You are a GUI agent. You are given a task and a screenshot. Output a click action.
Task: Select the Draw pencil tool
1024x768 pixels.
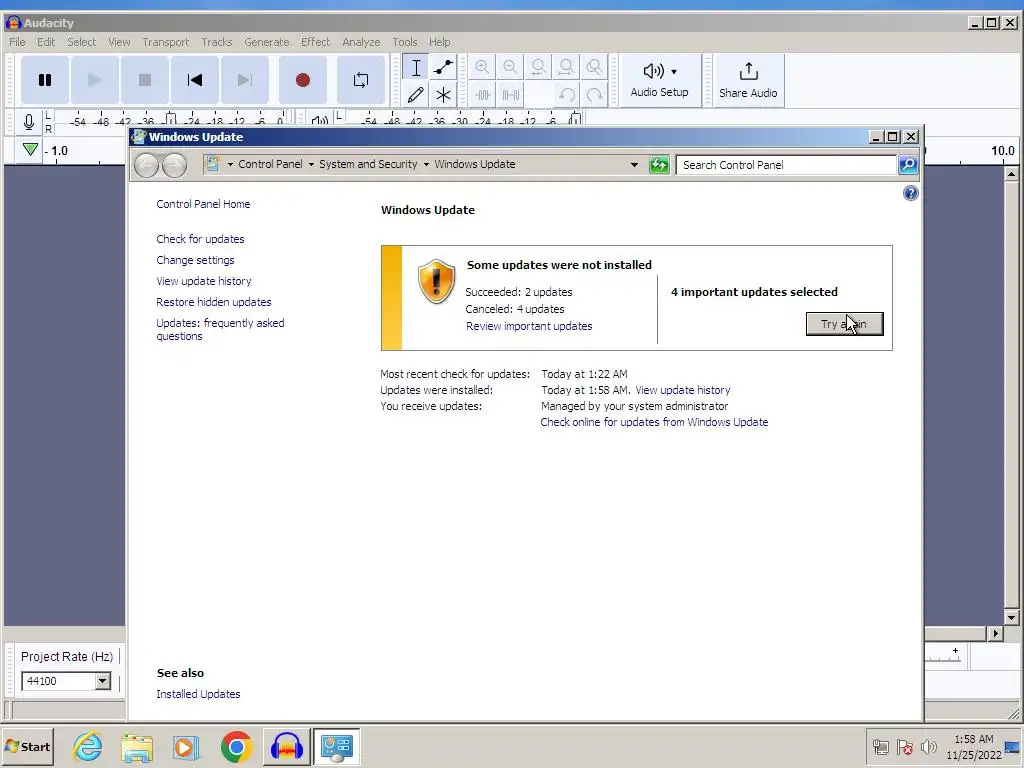415,95
